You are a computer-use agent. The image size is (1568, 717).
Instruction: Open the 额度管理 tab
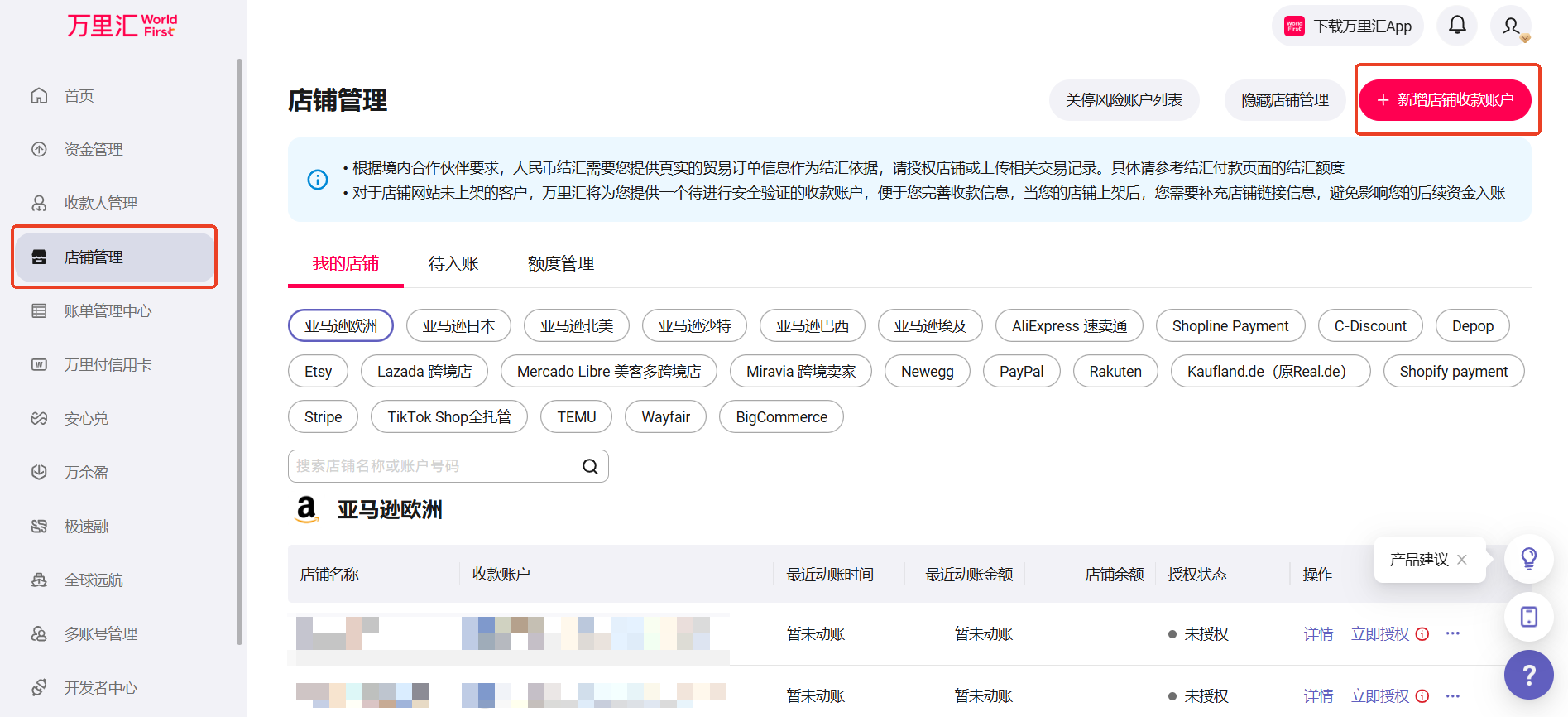pyautogui.click(x=561, y=264)
